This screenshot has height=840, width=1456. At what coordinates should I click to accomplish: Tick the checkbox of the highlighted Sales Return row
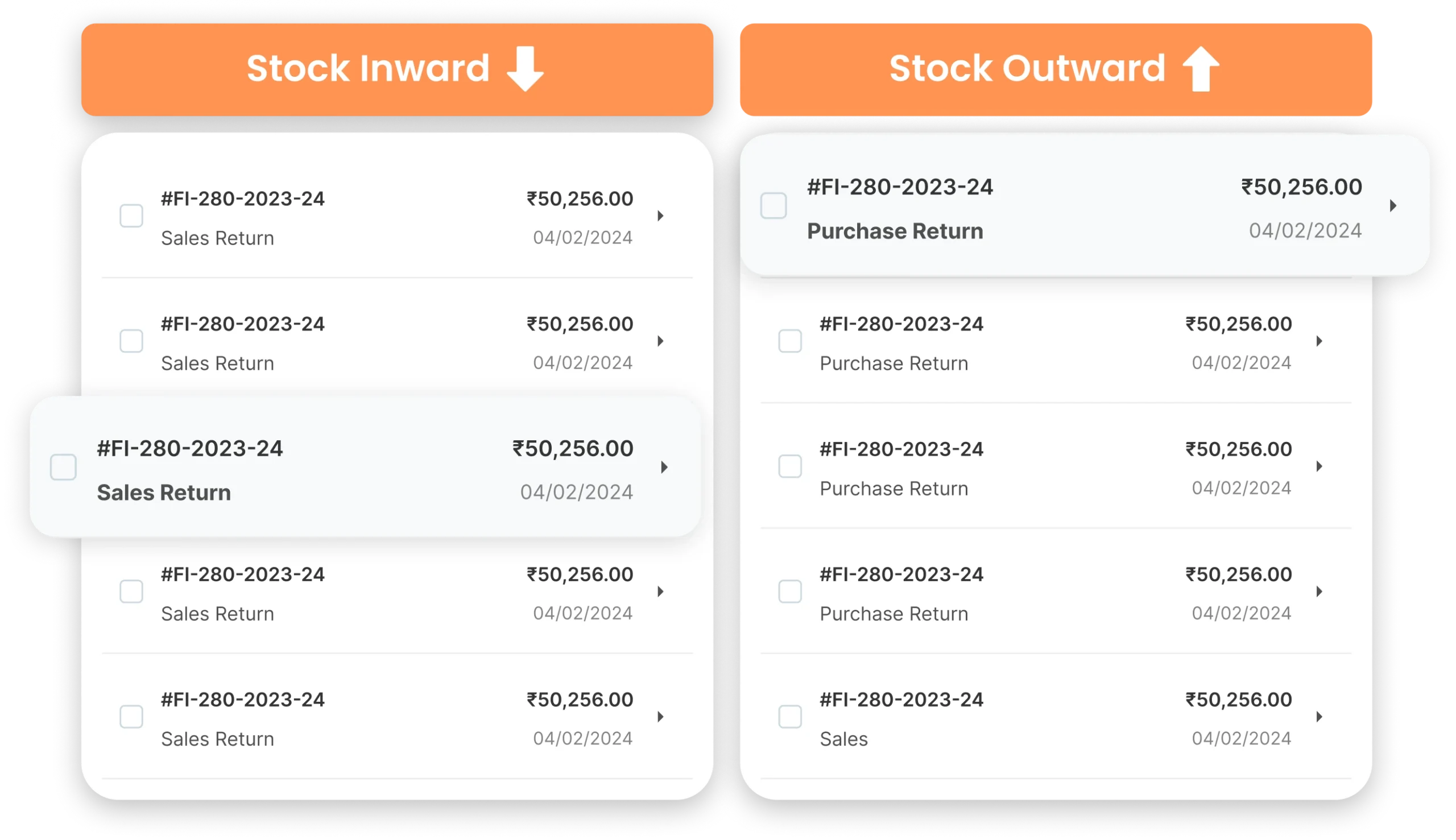point(63,467)
